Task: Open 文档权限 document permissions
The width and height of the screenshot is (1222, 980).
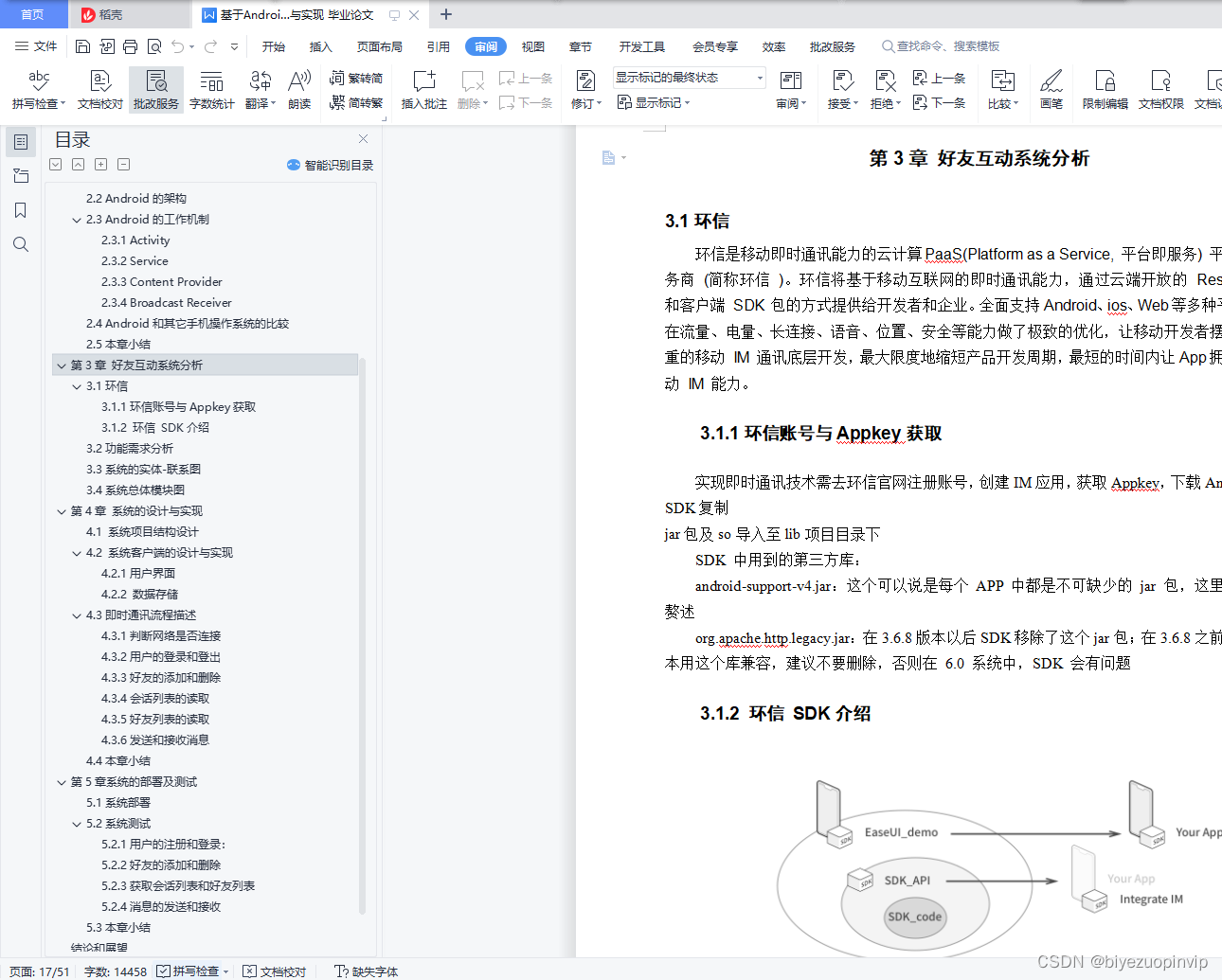Action: click(1161, 90)
